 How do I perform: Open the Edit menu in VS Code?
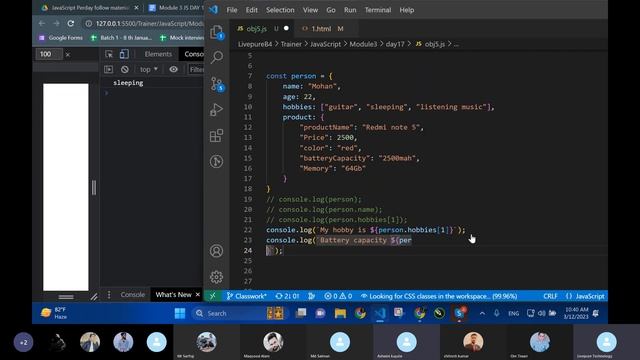251,10
